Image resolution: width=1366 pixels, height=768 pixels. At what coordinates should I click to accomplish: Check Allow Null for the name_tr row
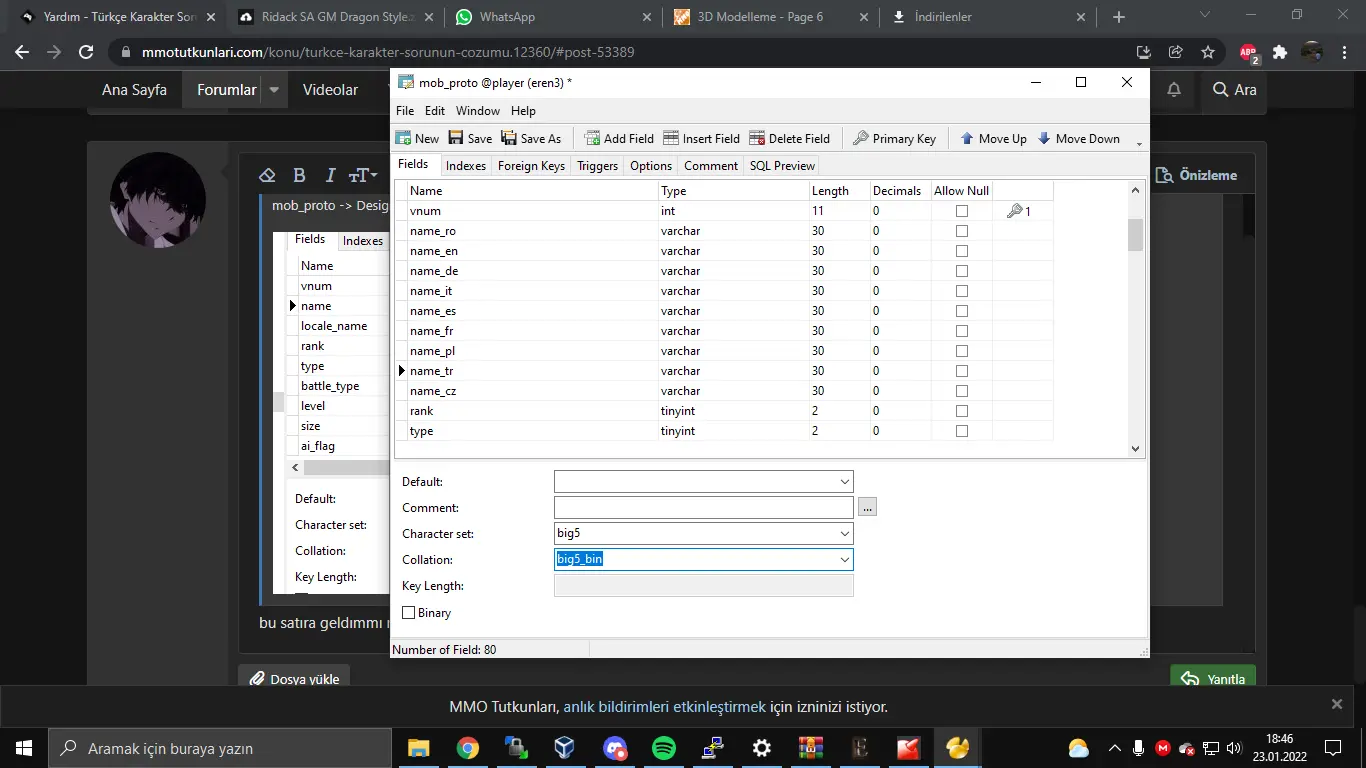click(x=962, y=371)
